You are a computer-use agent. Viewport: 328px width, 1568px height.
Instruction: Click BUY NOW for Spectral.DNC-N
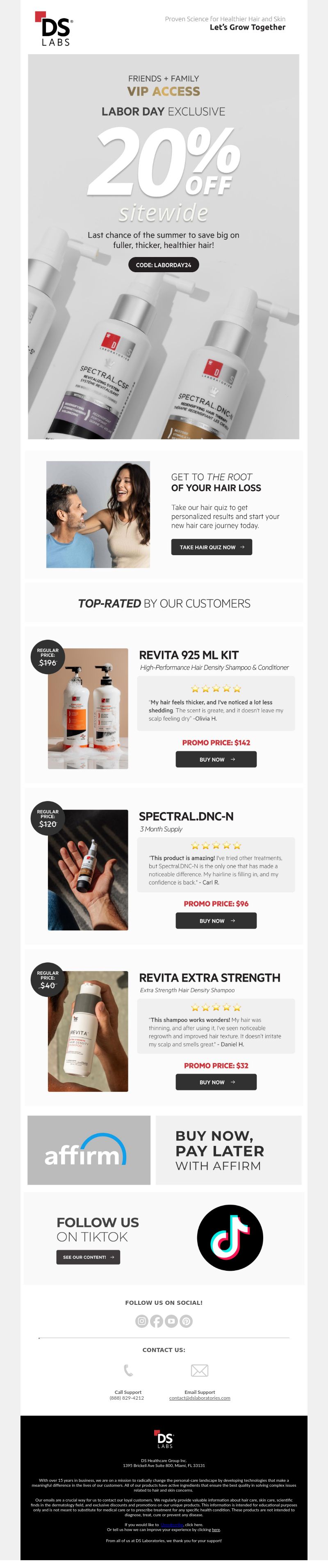tap(216, 921)
